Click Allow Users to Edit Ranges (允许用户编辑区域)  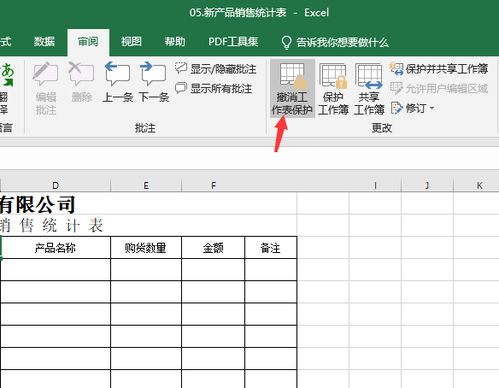pos(439,88)
